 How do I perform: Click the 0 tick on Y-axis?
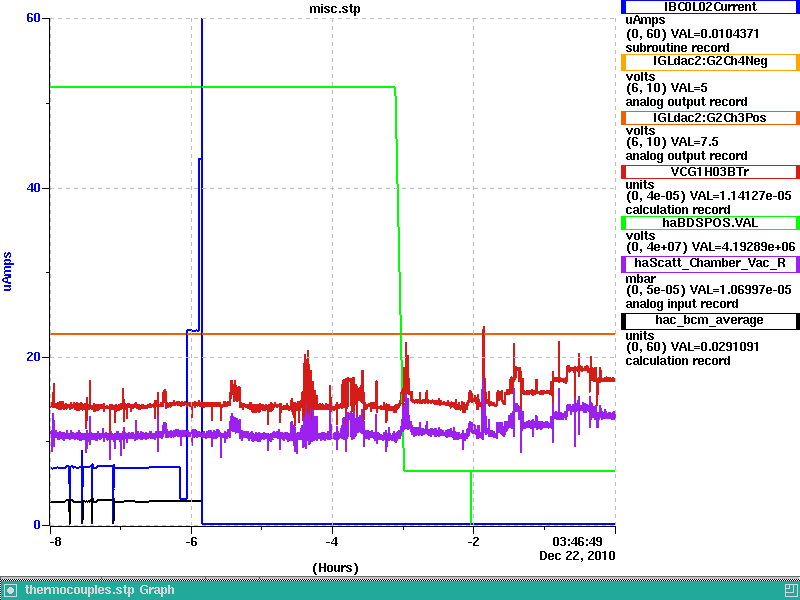coord(37,524)
